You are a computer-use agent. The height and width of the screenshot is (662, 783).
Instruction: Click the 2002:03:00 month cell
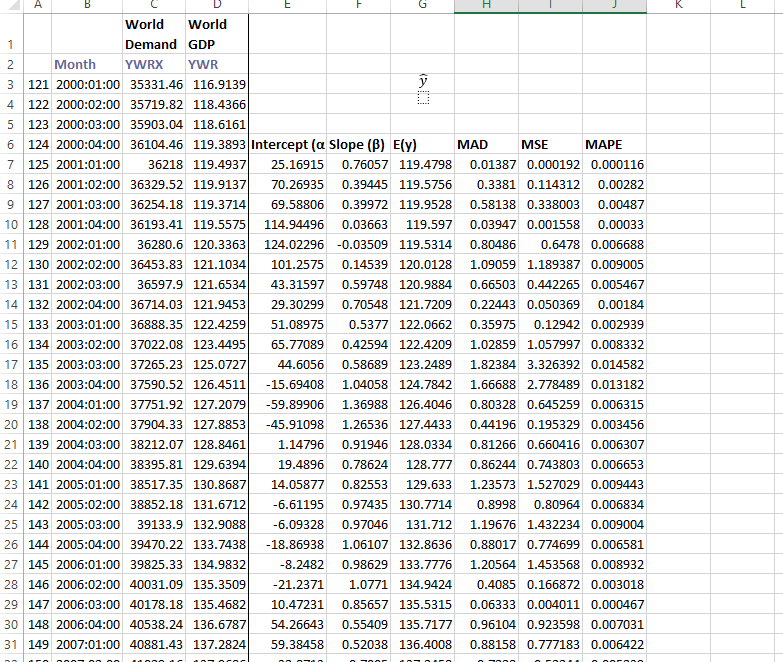[x=87, y=285]
